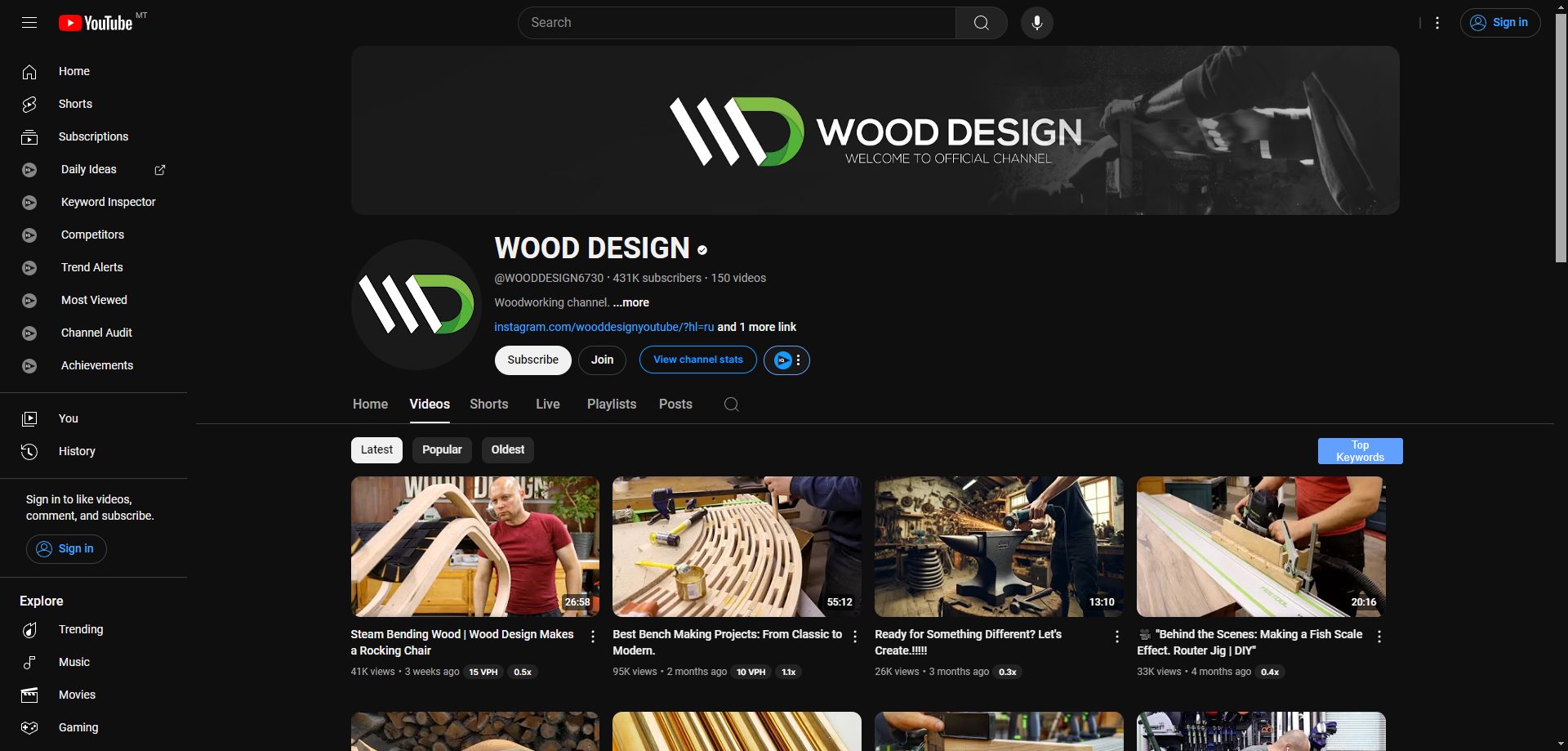Click inside the Search input field
The width and height of the screenshot is (1568, 751).
point(737,23)
